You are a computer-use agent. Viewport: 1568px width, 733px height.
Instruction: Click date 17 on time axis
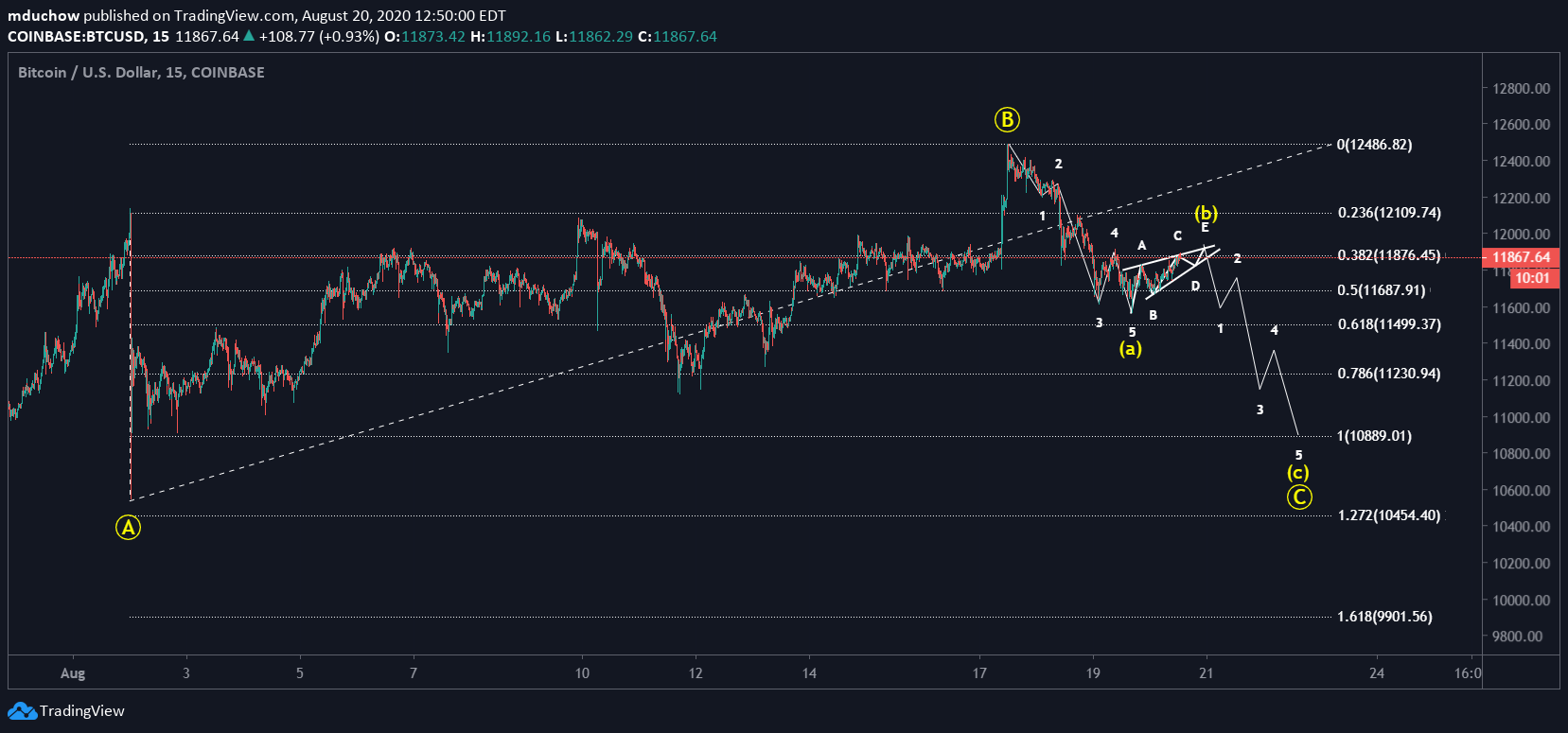point(979,673)
